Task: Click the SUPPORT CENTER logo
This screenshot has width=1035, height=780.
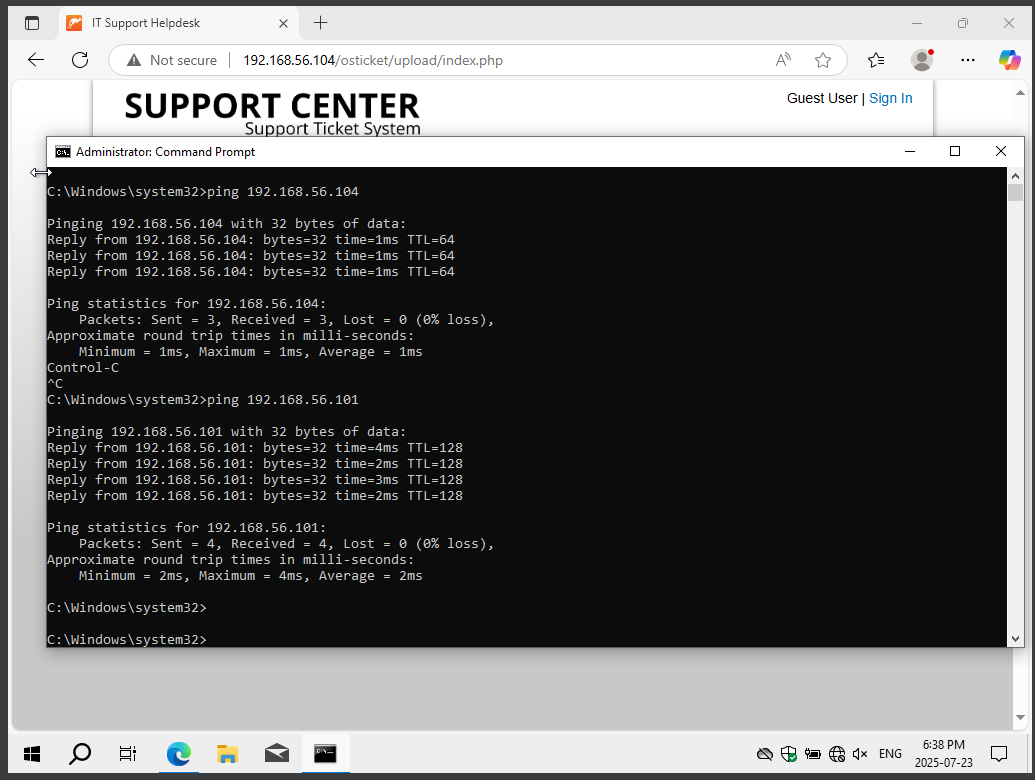Action: click(272, 112)
